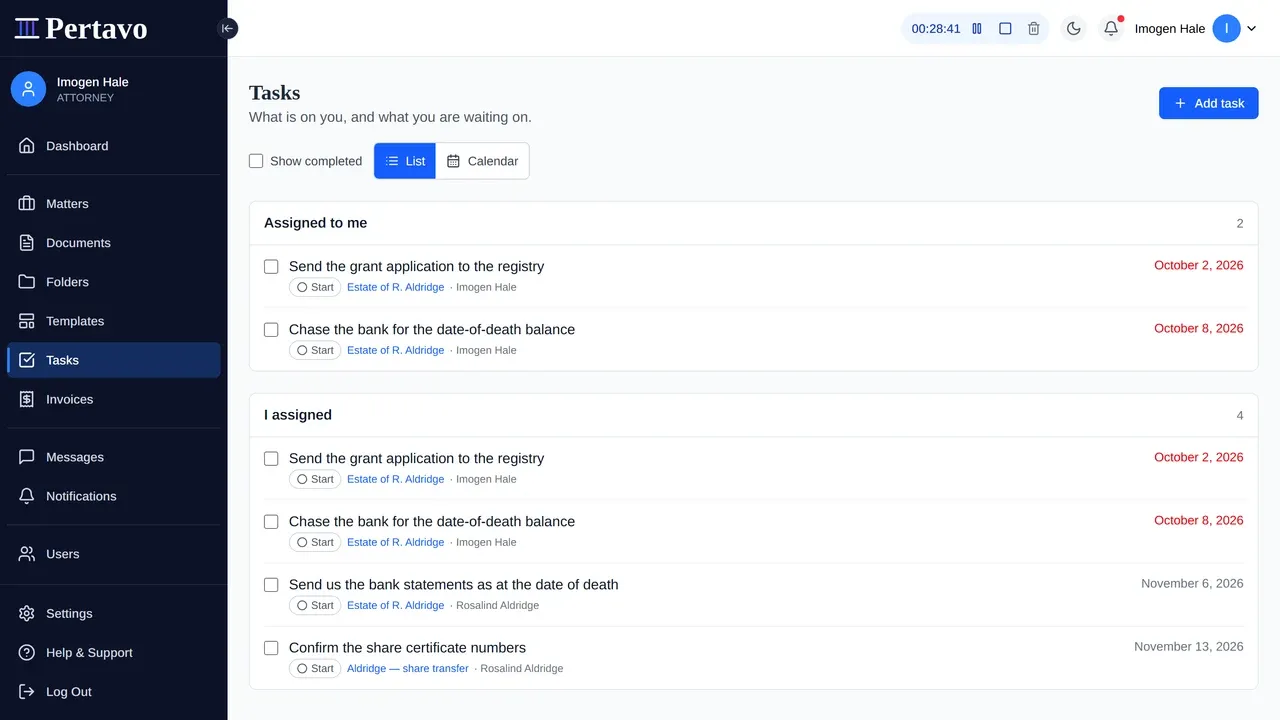Check off 'Send us the bank statements' task

pyautogui.click(x=271, y=585)
